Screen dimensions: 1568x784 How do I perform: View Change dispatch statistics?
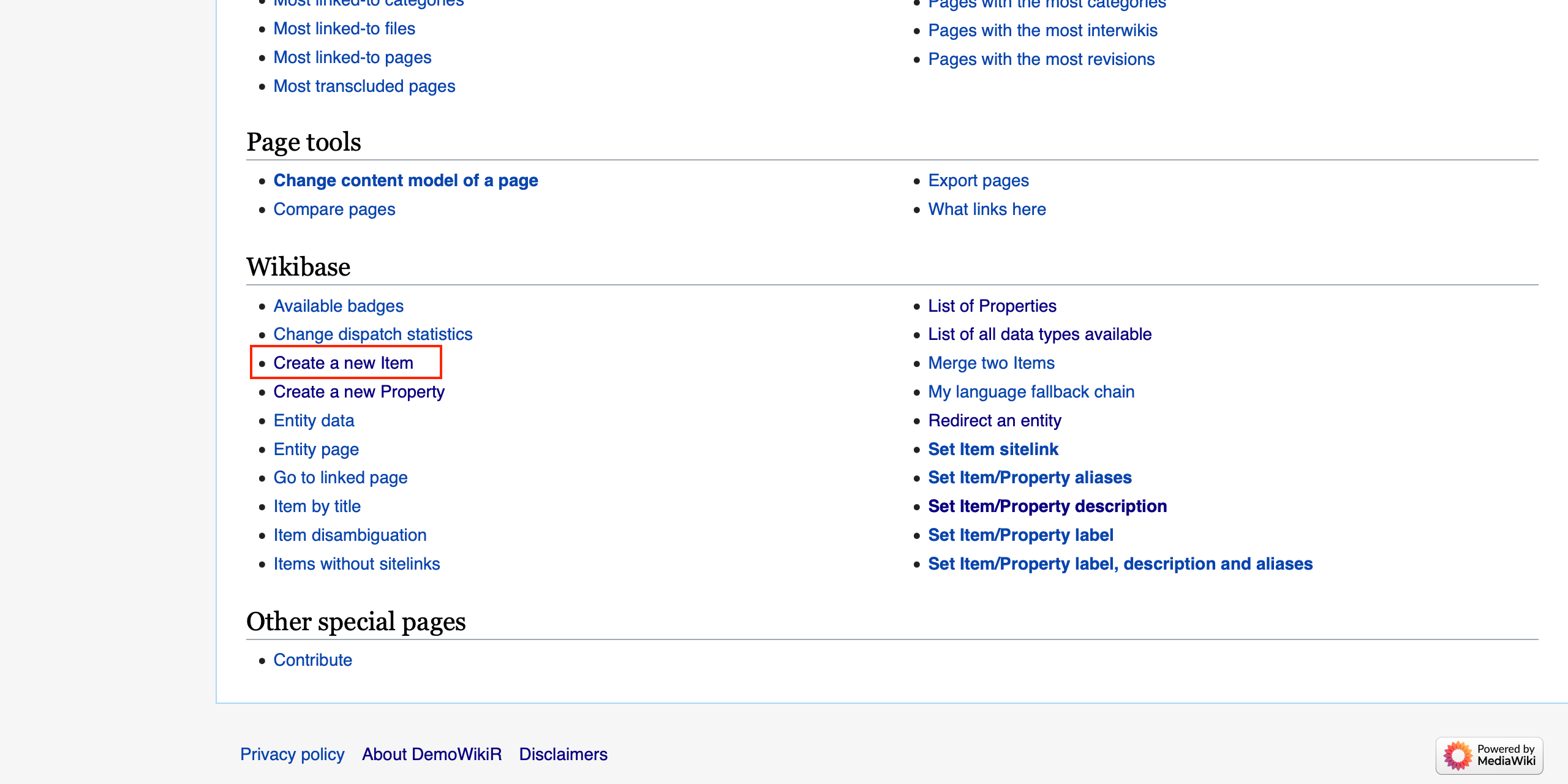click(372, 334)
